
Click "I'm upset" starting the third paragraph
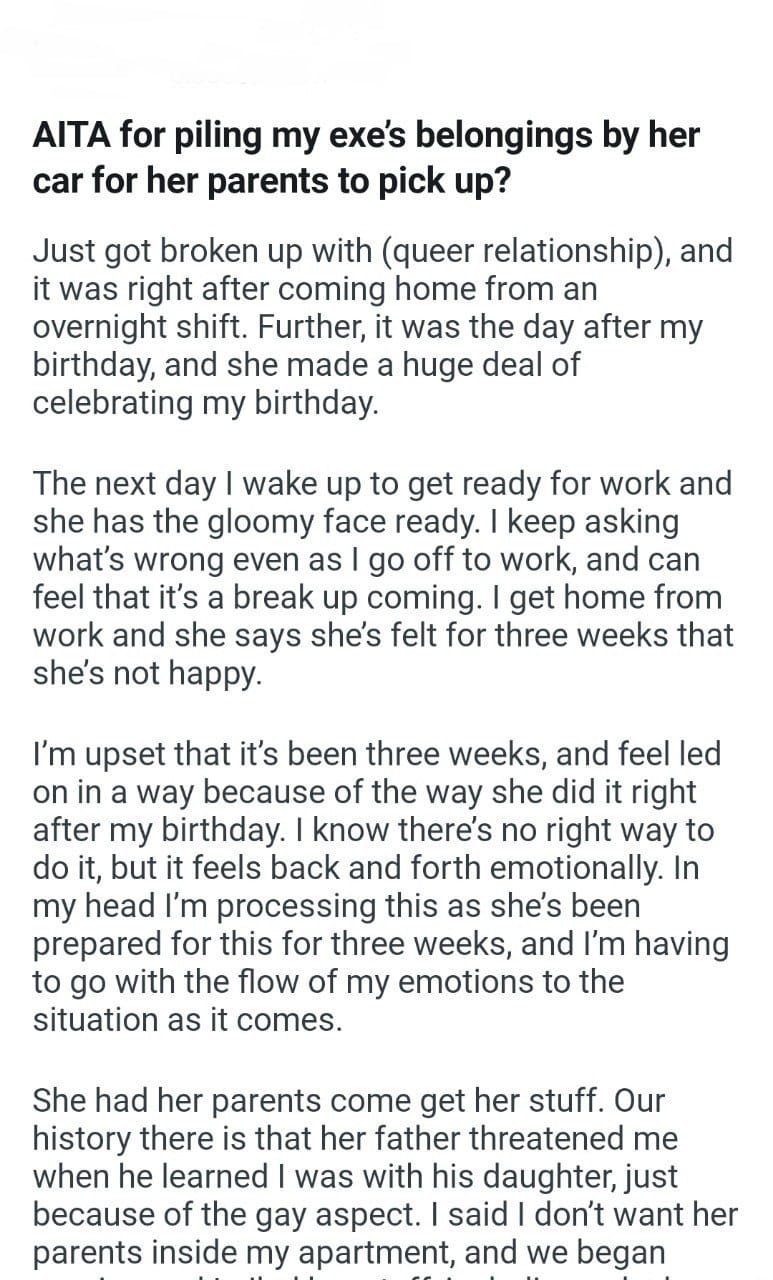pos(100,753)
